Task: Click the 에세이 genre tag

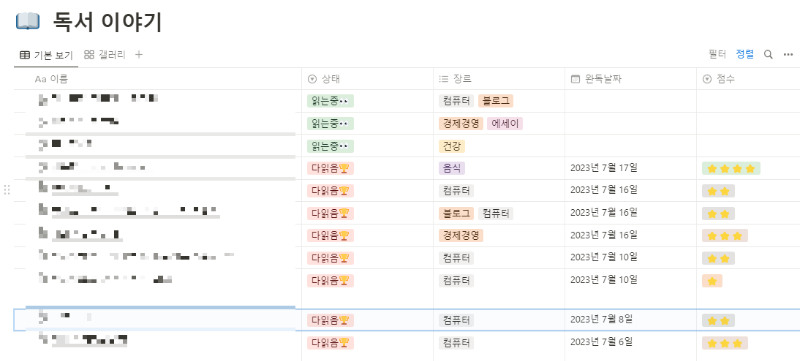Action: (x=505, y=123)
